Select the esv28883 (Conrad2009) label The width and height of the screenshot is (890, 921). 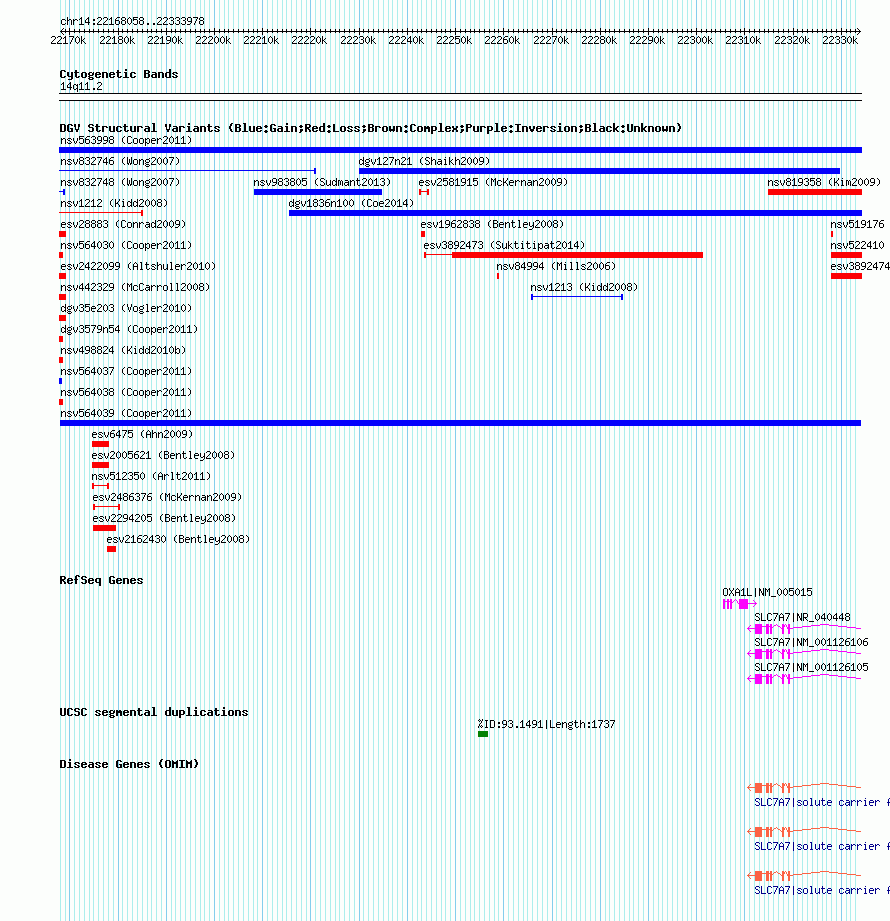coord(123,224)
